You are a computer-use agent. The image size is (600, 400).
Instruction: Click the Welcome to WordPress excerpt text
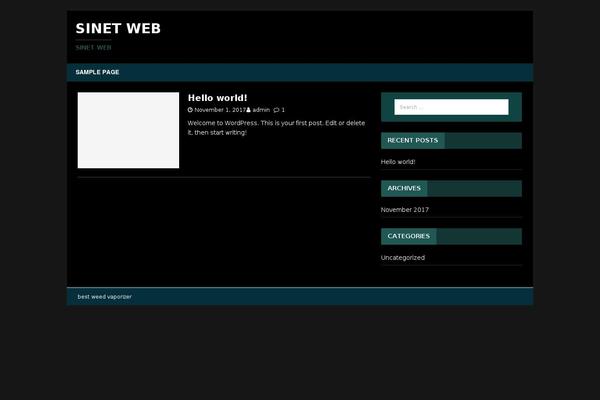pos(276,128)
